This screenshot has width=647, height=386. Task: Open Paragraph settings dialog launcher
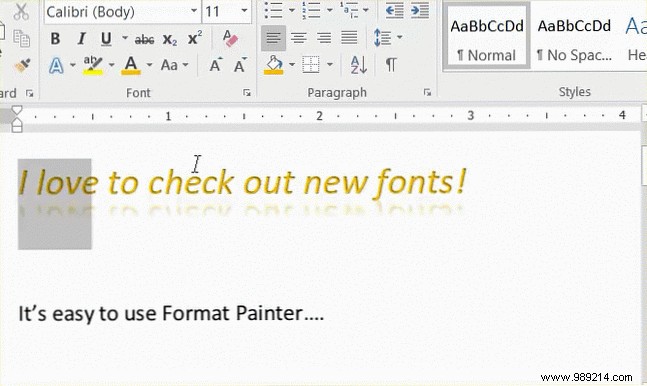[427, 93]
